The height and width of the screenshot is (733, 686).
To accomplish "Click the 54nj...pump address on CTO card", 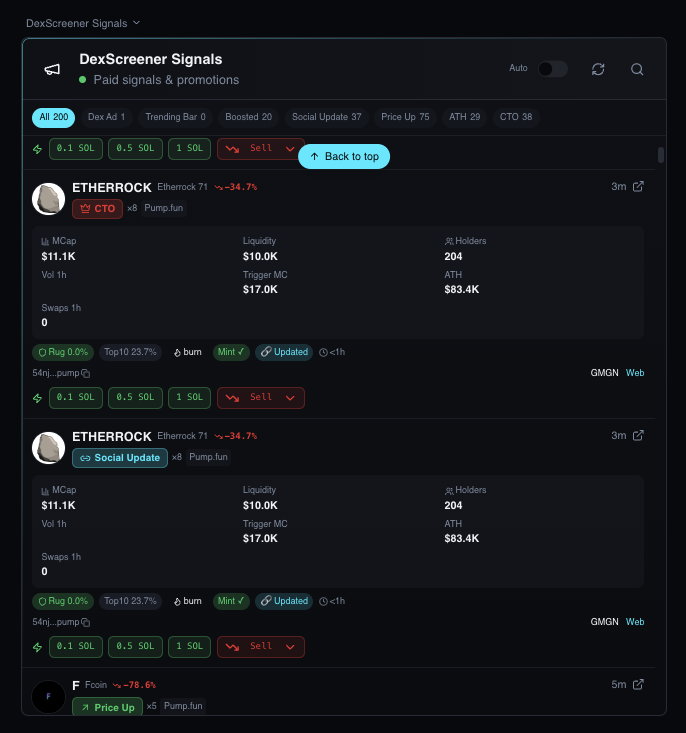I will 56,373.
